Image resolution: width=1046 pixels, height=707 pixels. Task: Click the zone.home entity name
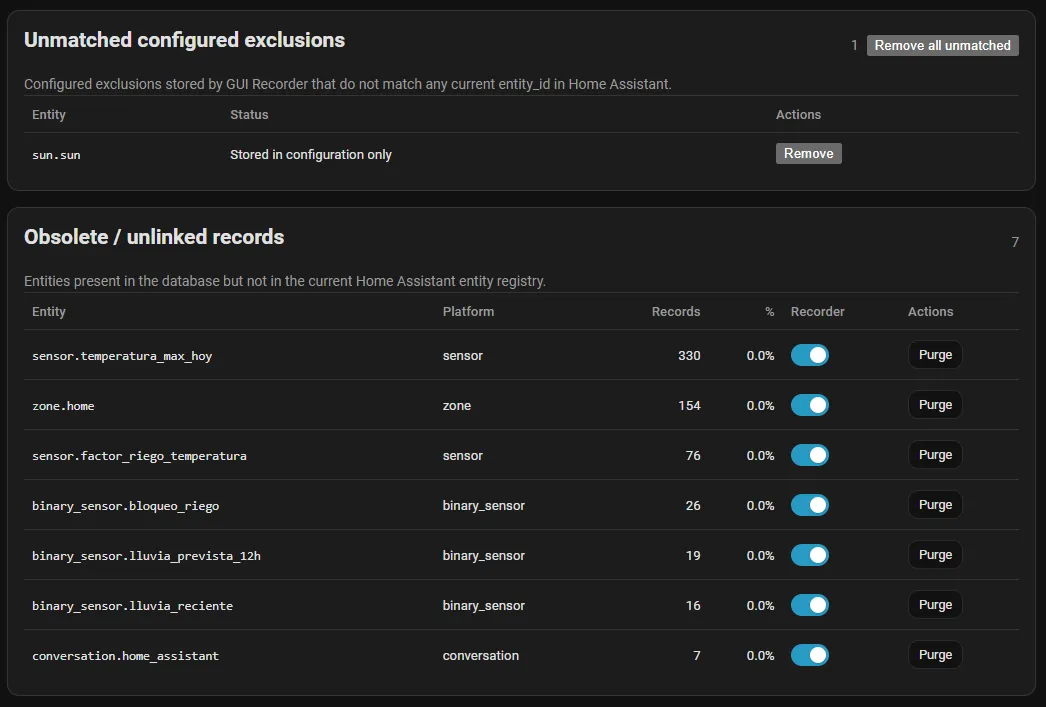(x=63, y=406)
